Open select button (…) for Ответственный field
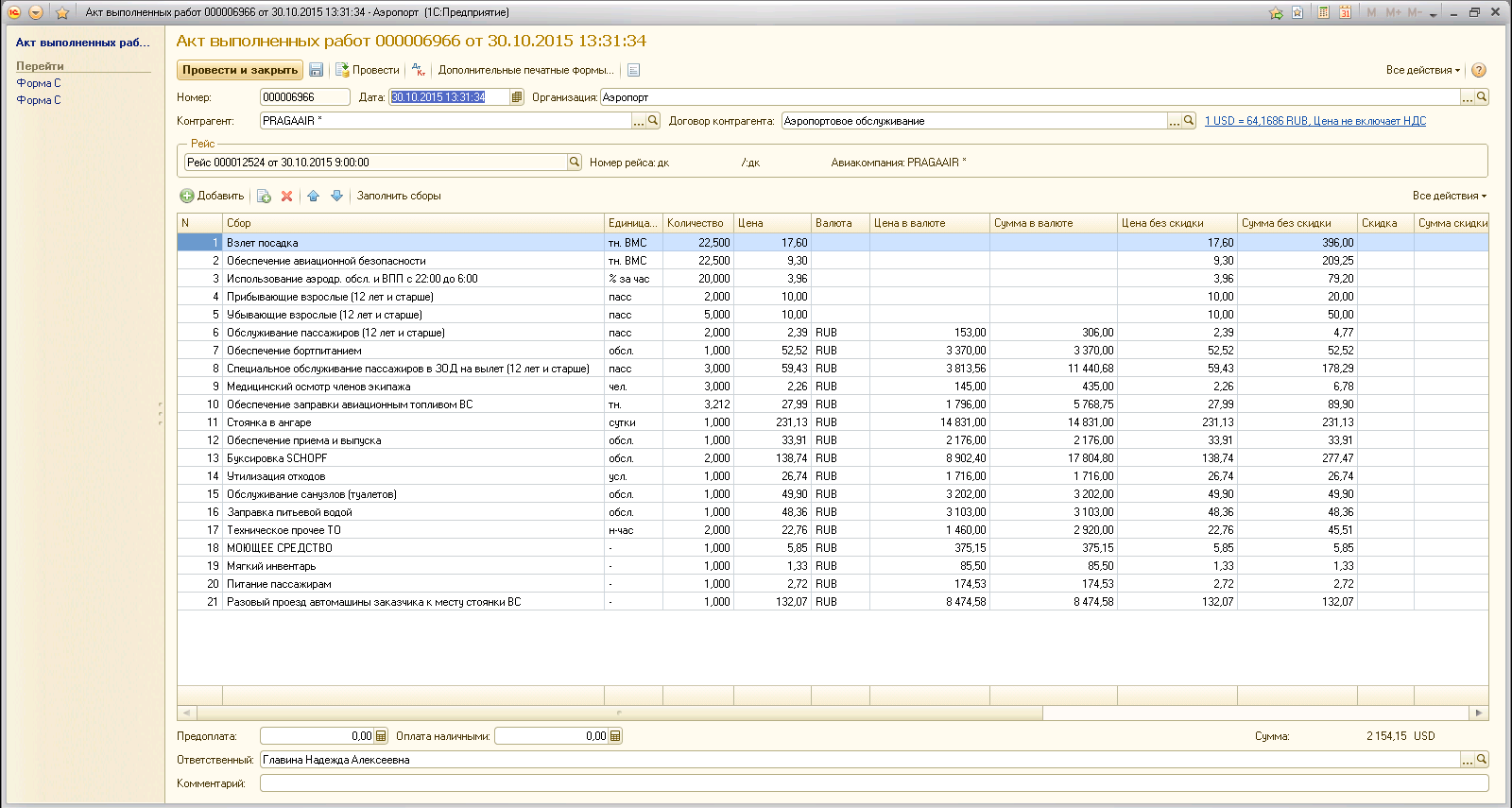This screenshot has width=1512, height=808. click(x=1468, y=760)
